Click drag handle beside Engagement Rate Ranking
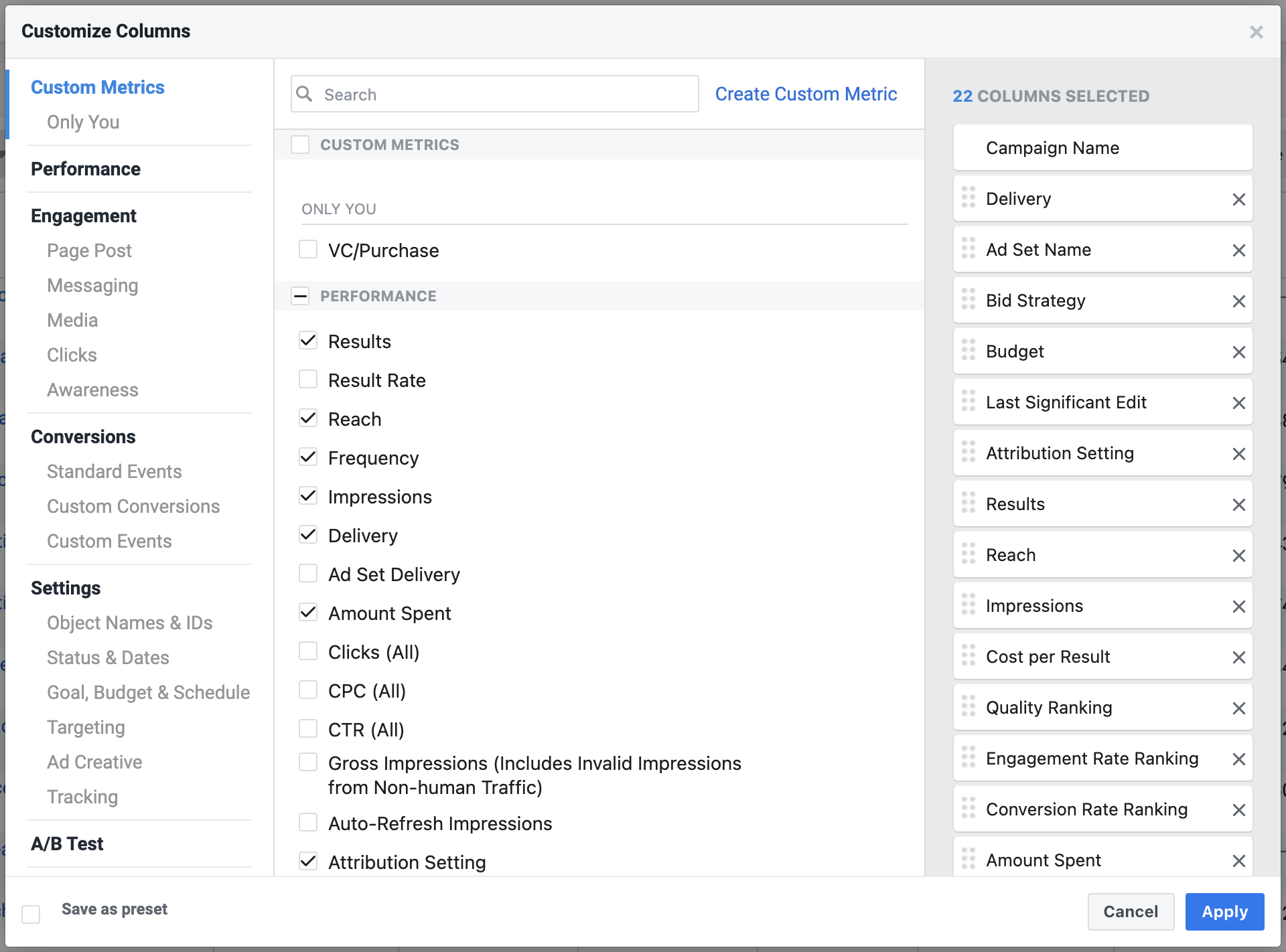 pyautogui.click(x=969, y=757)
